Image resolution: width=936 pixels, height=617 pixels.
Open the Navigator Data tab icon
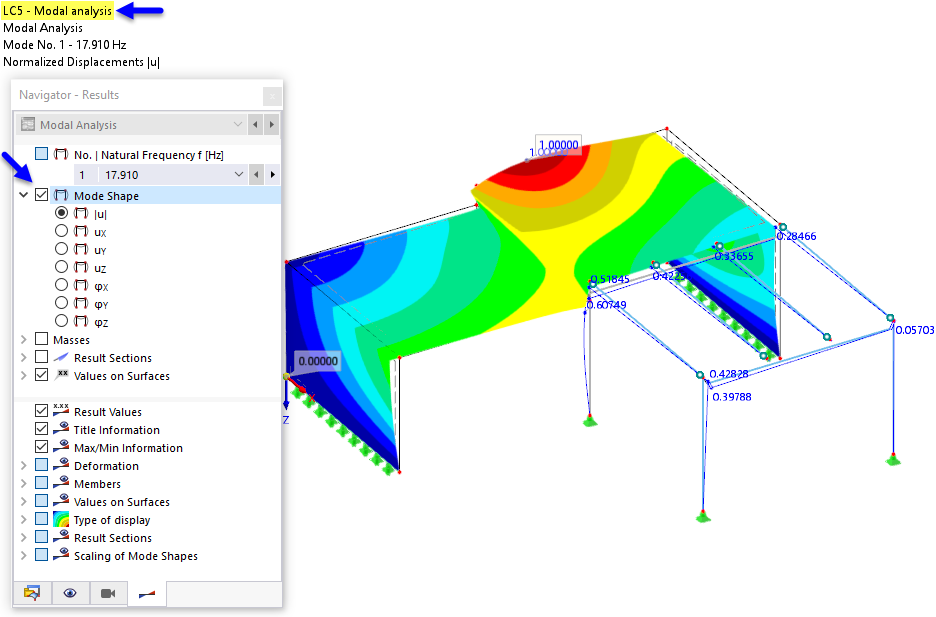[32, 593]
